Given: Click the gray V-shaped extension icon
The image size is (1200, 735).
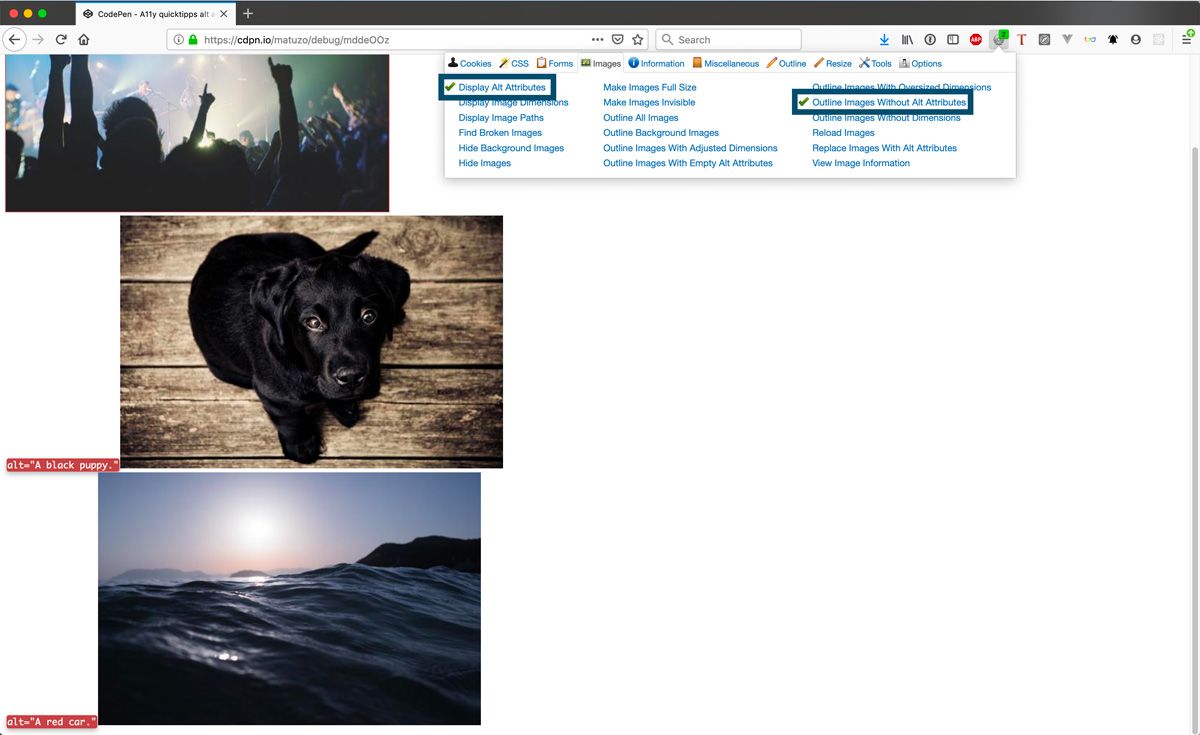Looking at the screenshot, I should [x=1067, y=40].
